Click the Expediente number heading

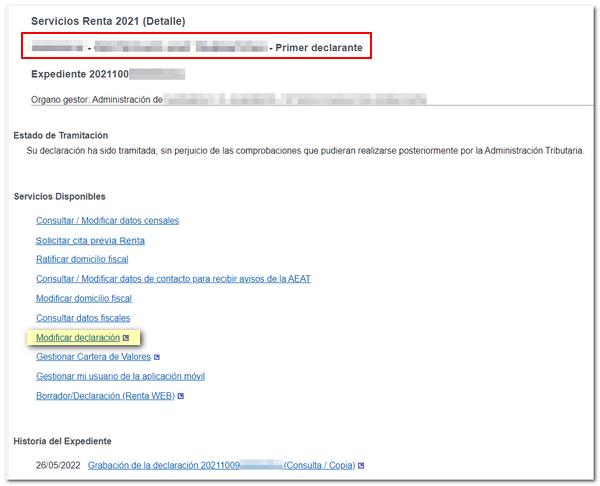click(x=108, y=74)
